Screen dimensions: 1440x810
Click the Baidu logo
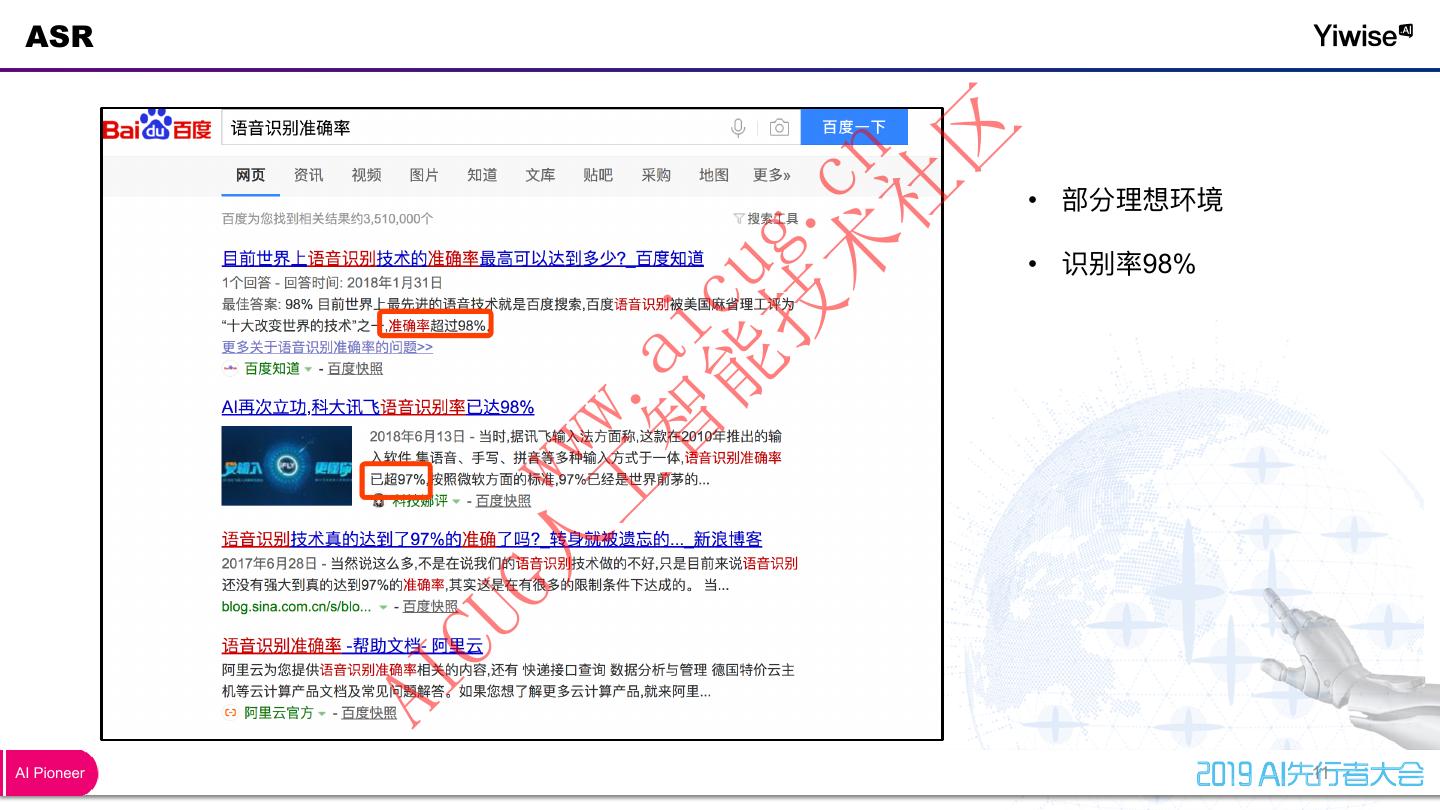[x=158, y=127]
